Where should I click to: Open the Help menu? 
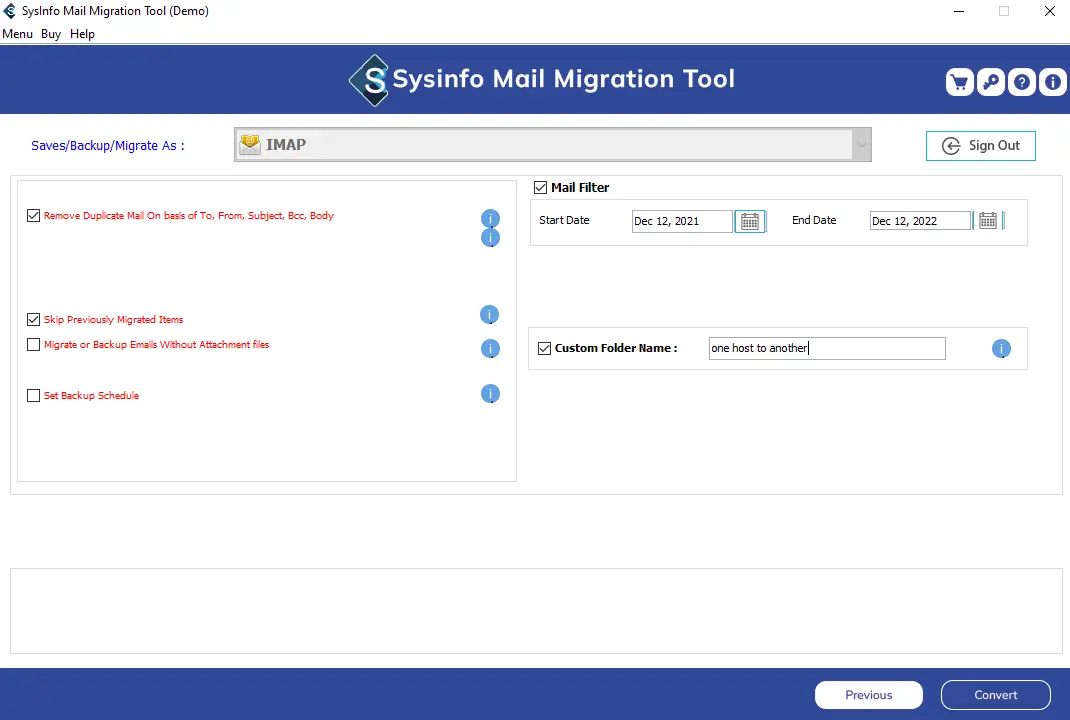(82, 34)
